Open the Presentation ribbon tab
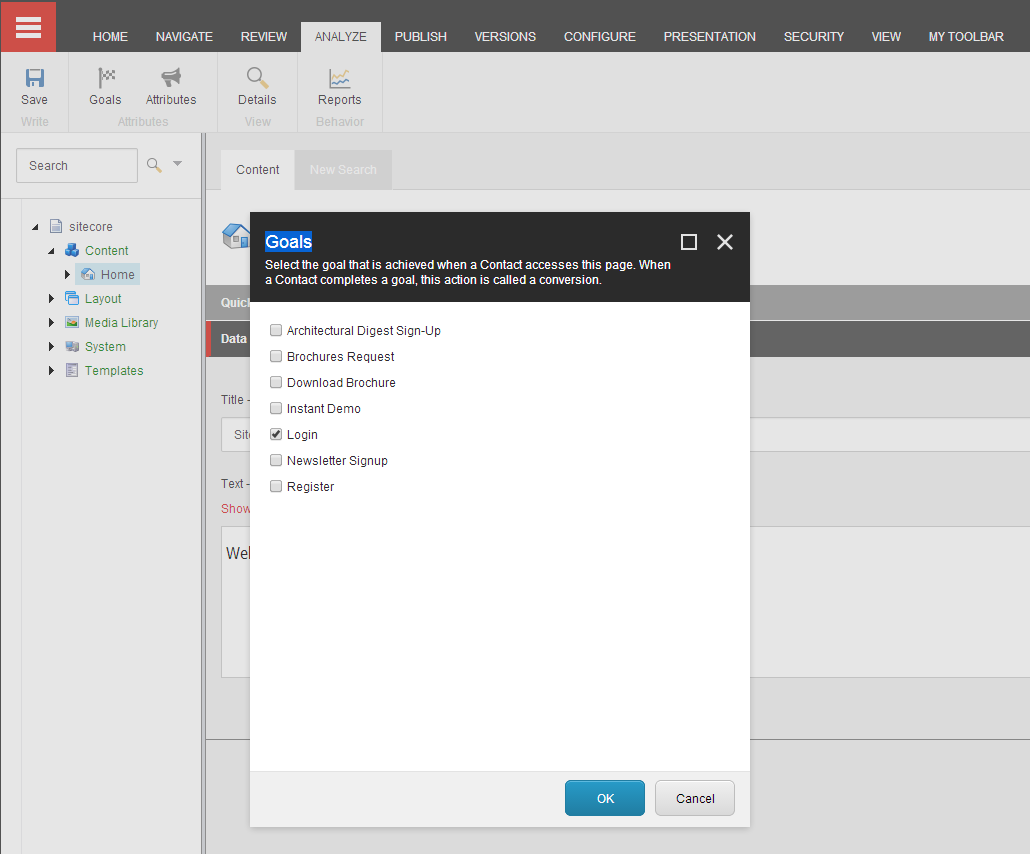 [709, 37]
